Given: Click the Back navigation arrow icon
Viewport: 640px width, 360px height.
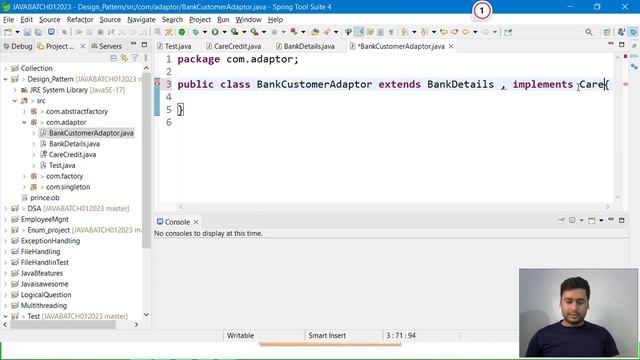Looking at the screenshot, I should click(466, 32).
